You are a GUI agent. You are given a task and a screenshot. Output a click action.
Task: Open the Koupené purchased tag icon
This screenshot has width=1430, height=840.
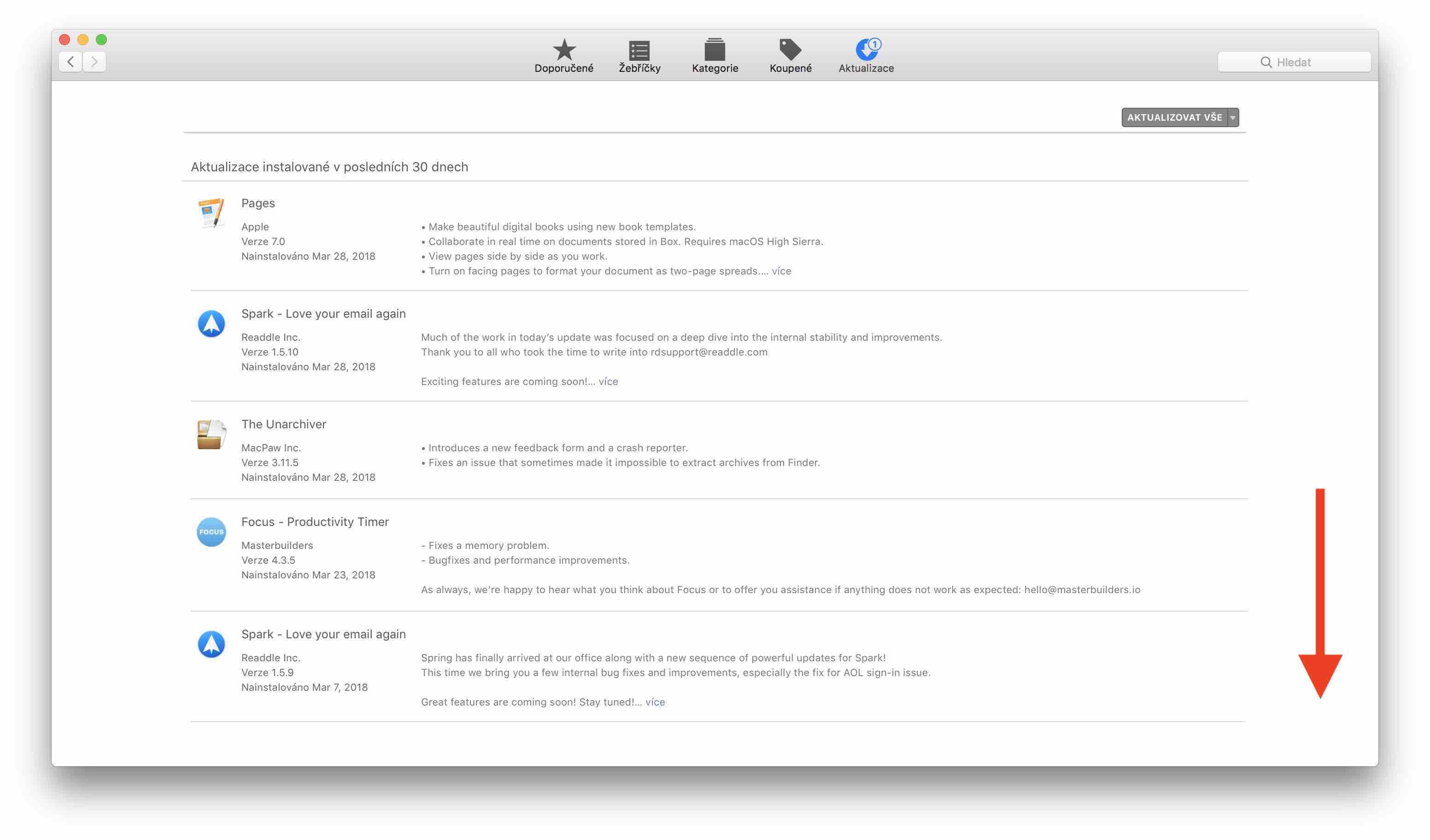(790, 50)
